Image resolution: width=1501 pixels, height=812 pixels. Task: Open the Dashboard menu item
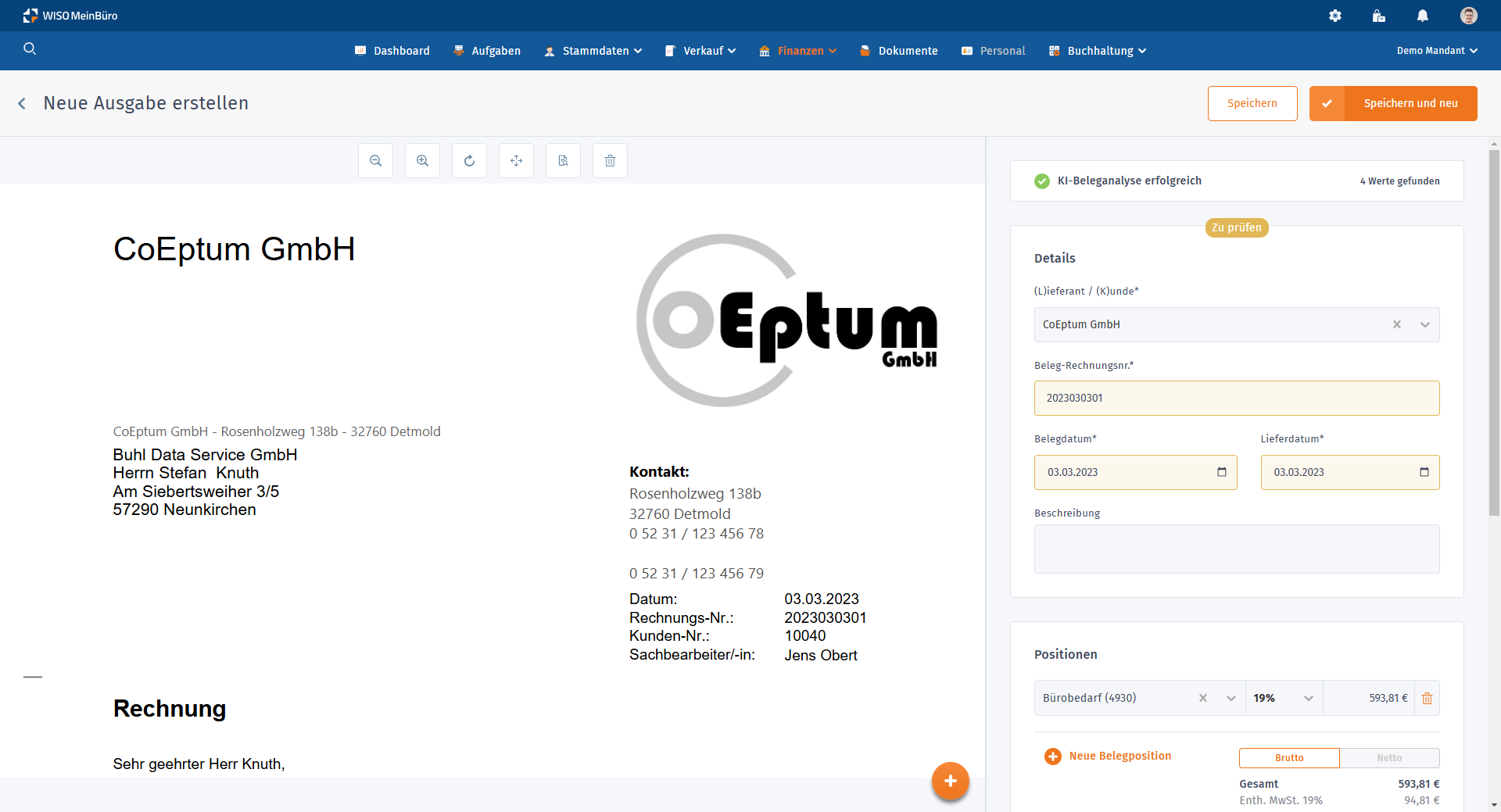(392, 51)
